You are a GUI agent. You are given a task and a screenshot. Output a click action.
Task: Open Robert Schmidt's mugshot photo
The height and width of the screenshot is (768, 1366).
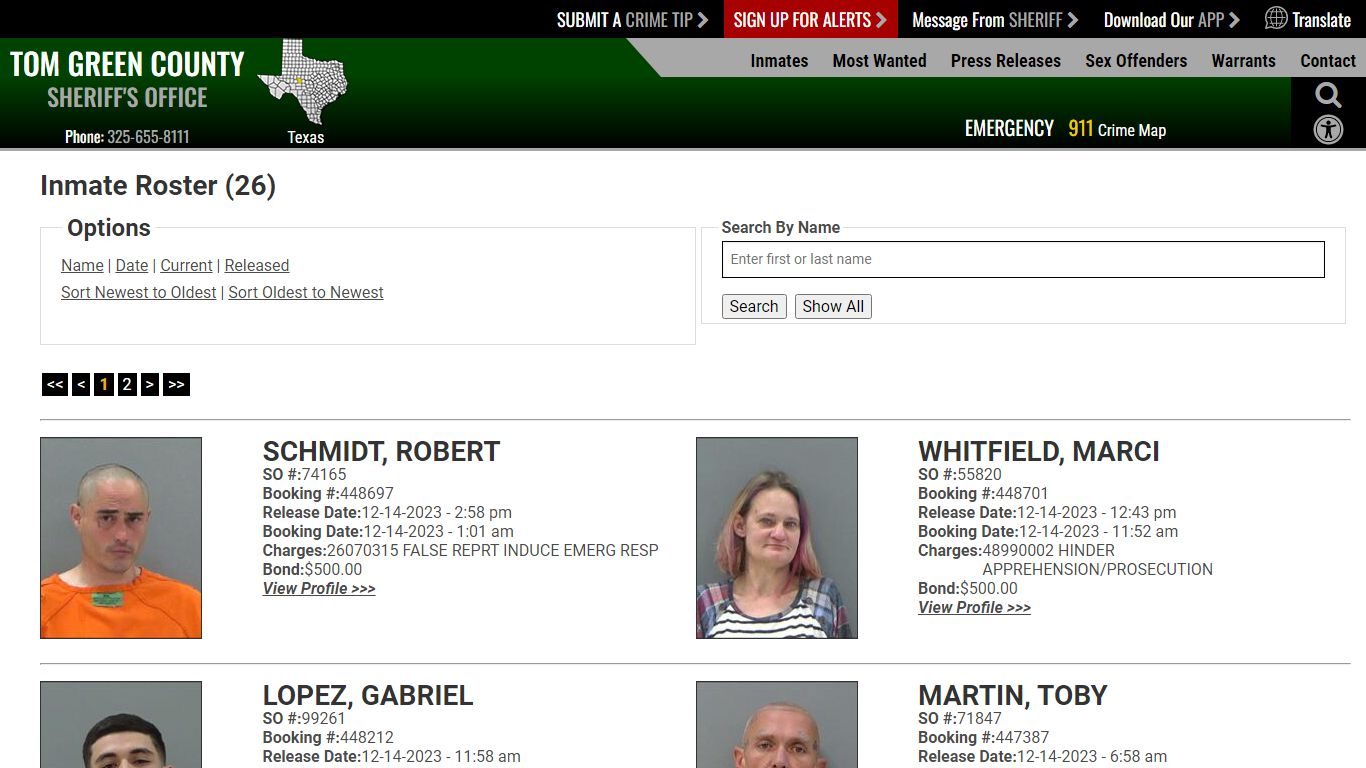[x=121, y=538]
